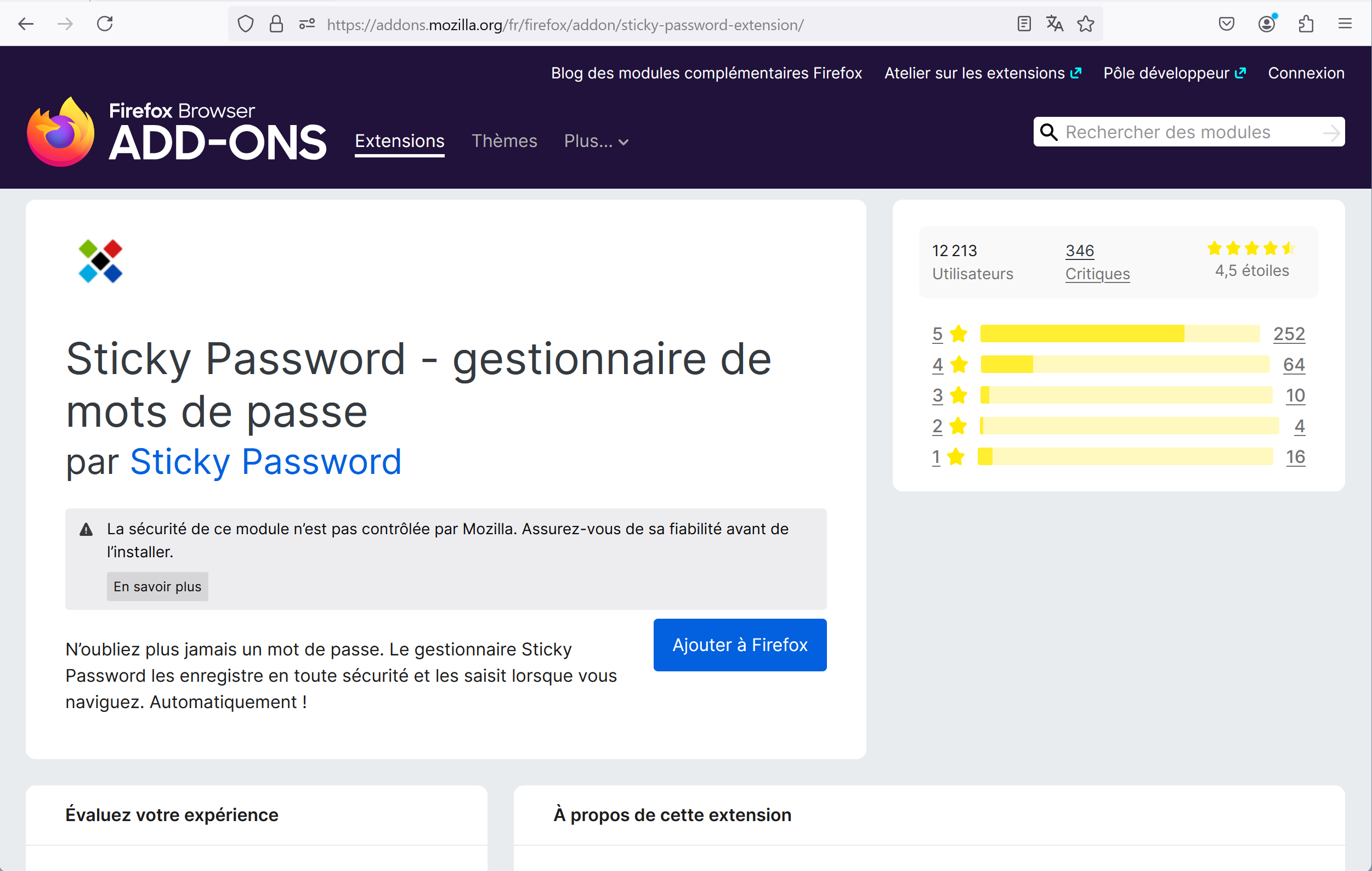
Task: Open the 64 four-star reviews count
Action: click(1294, 364)
